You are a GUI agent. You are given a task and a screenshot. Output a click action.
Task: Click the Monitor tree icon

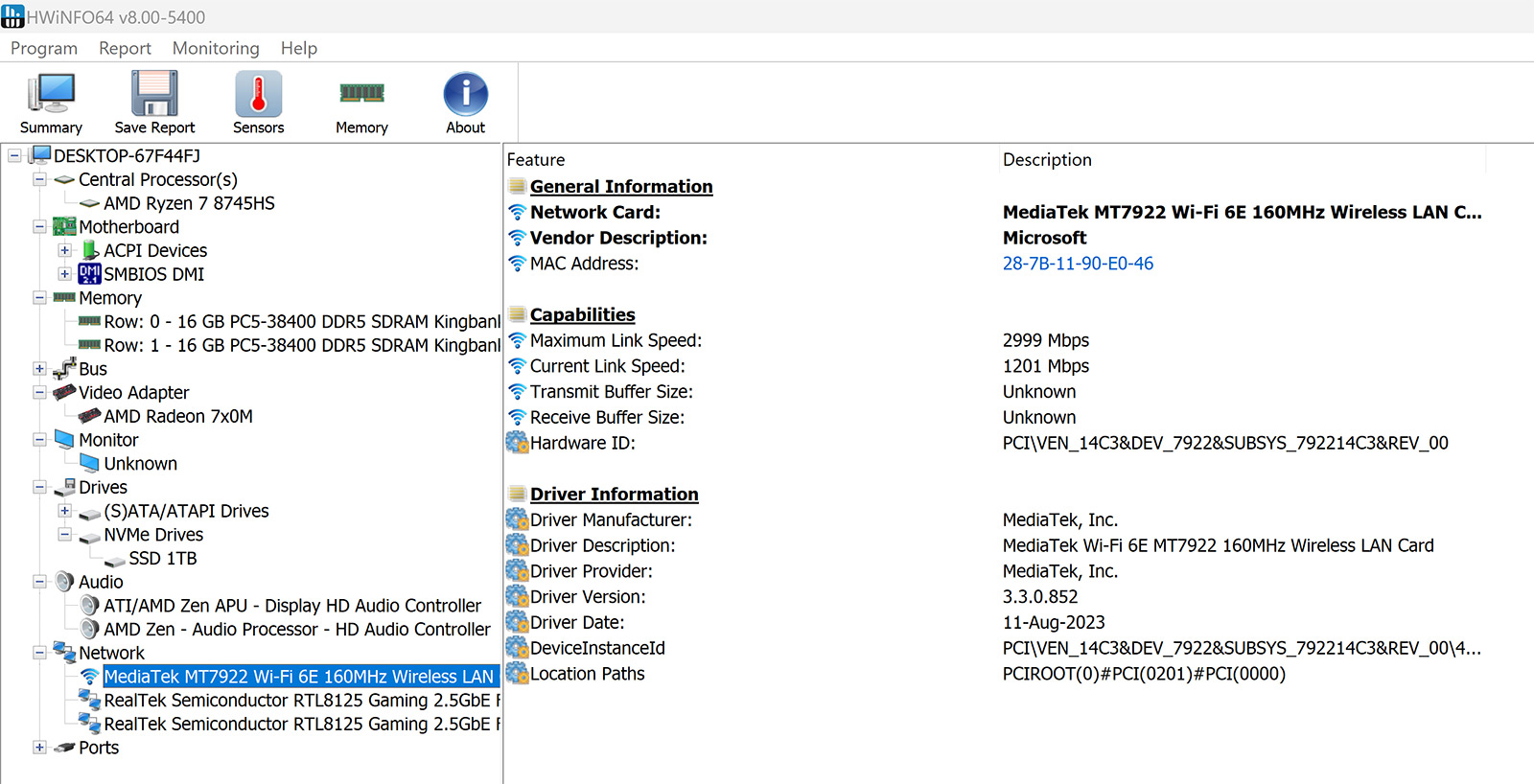tap(64, 439)
